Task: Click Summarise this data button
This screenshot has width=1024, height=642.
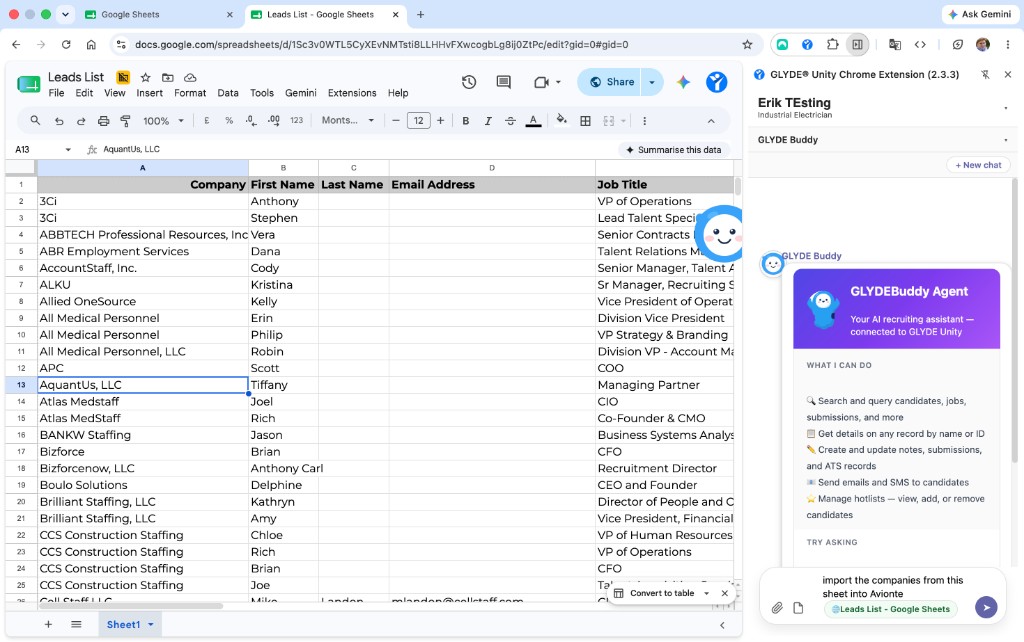Action: pos(673,150)
